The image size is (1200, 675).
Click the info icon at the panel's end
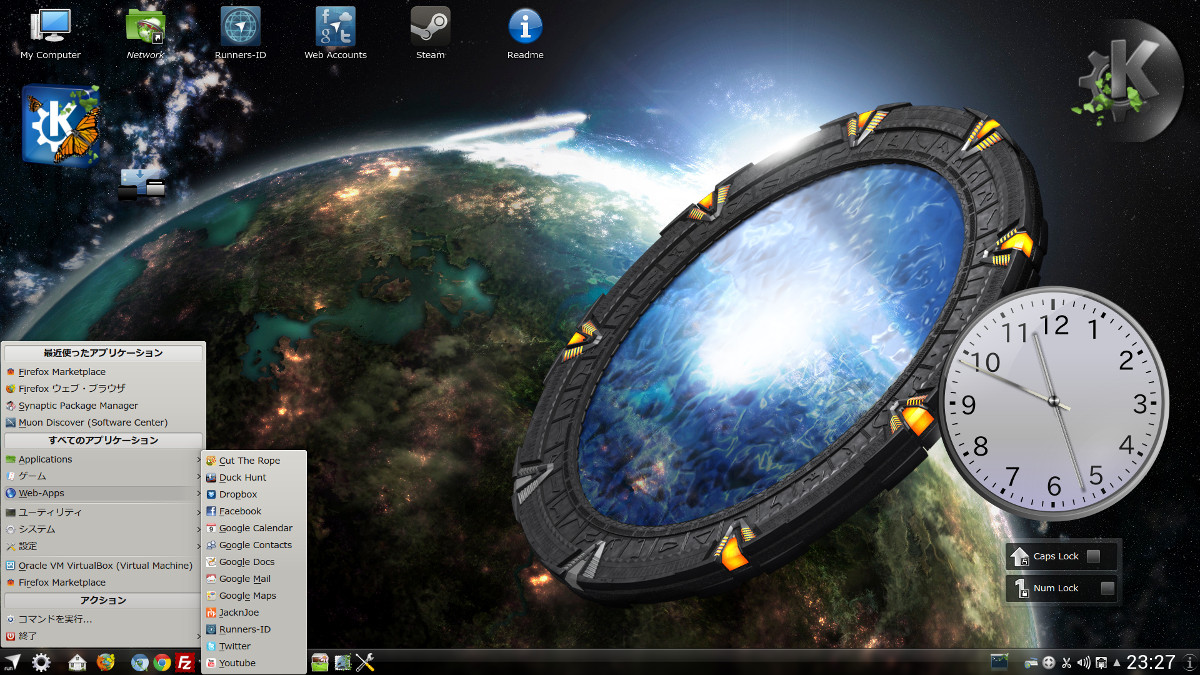tap(1189, 662)
